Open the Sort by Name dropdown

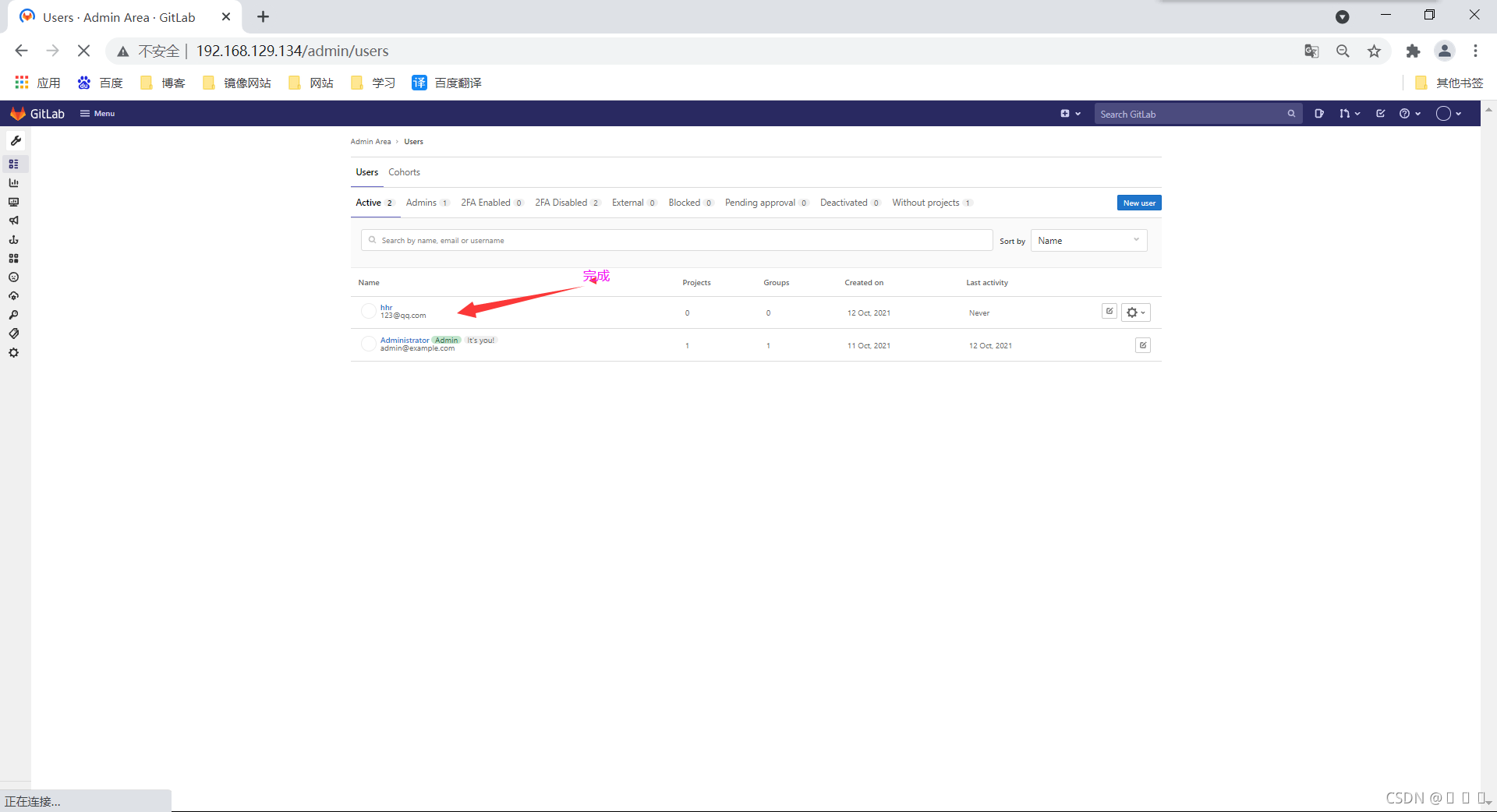click(x=1088, y=240)
